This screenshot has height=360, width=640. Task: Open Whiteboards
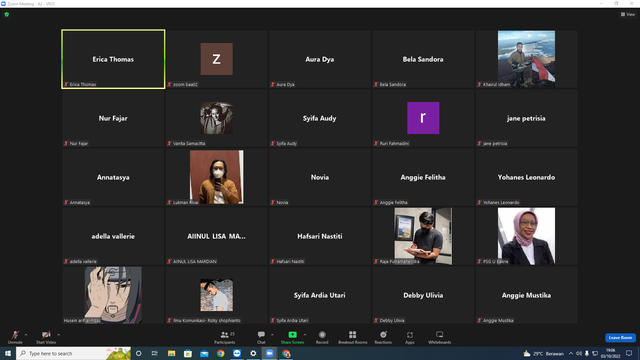(x=440, y=337)
